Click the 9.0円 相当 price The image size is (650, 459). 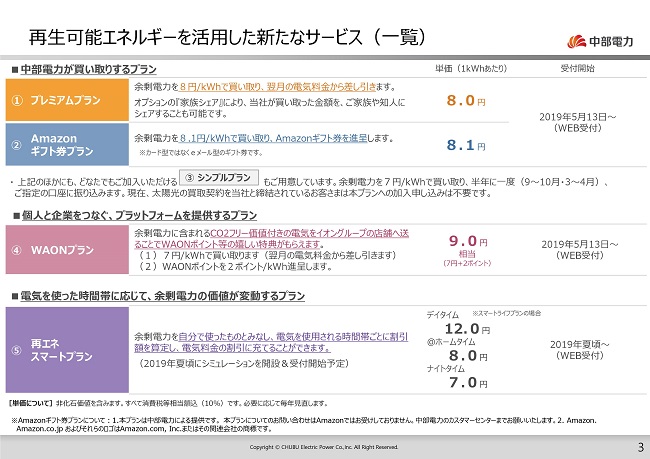tap(468, 246)
